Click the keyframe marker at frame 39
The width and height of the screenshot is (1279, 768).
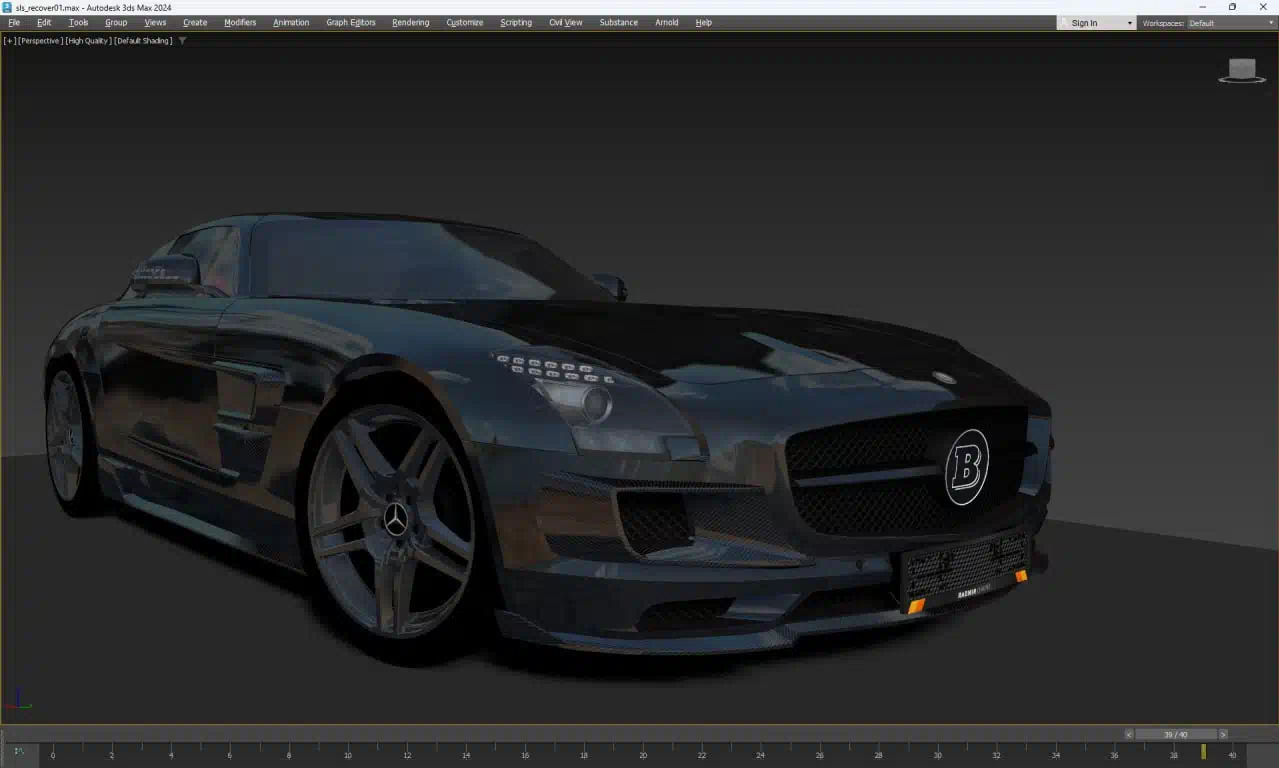click(1203, 751)
